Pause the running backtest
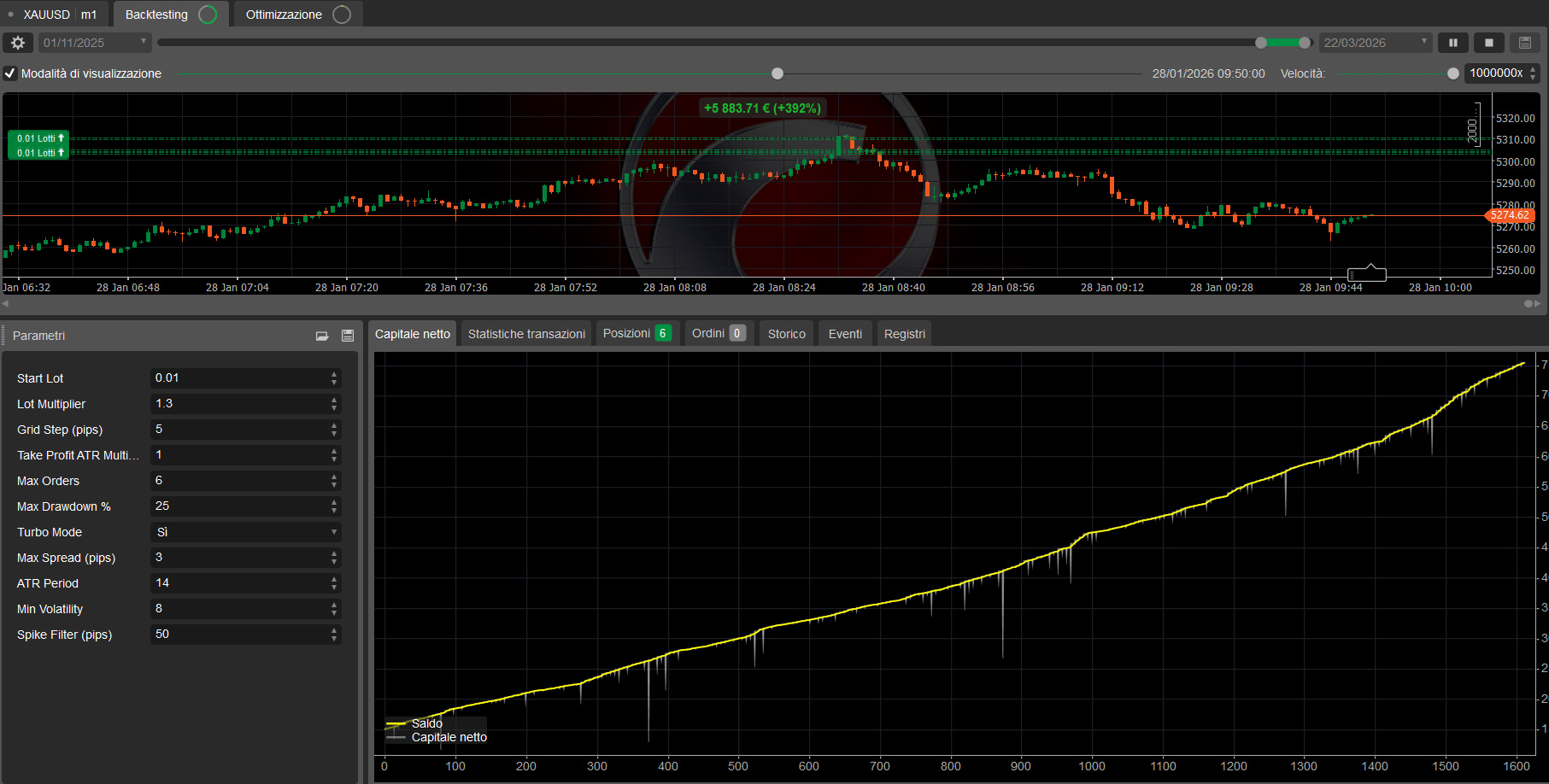Image resolution: width=1549 pixels, height=784 pixels. click(x=1452, y=43)
